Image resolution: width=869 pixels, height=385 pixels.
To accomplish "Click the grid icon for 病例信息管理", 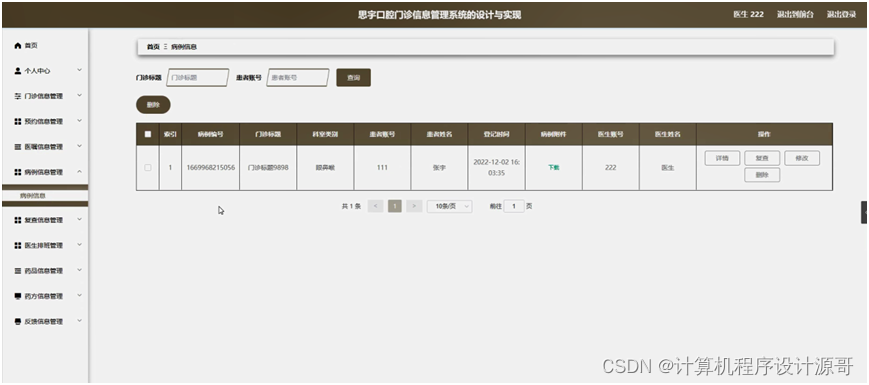I will 18,172.
